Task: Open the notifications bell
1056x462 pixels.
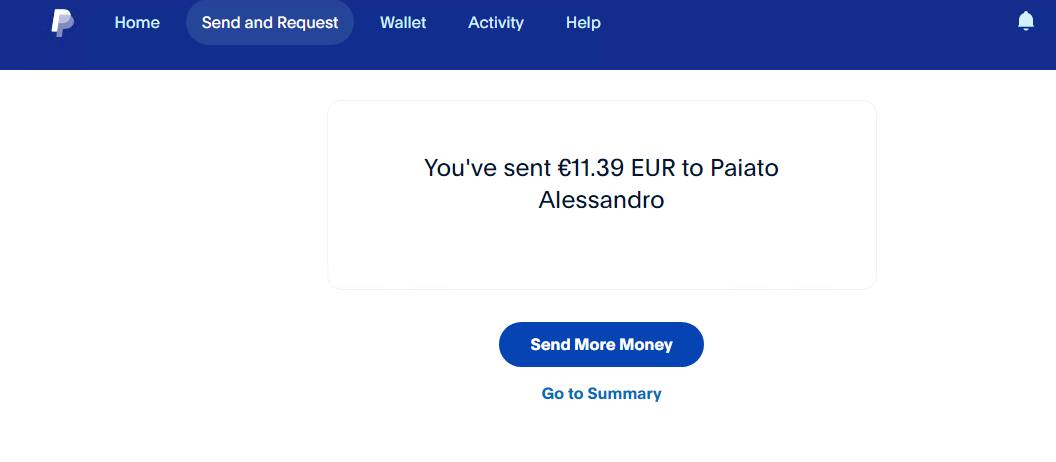Action: pyautogui.click(x=1025, y=21)
